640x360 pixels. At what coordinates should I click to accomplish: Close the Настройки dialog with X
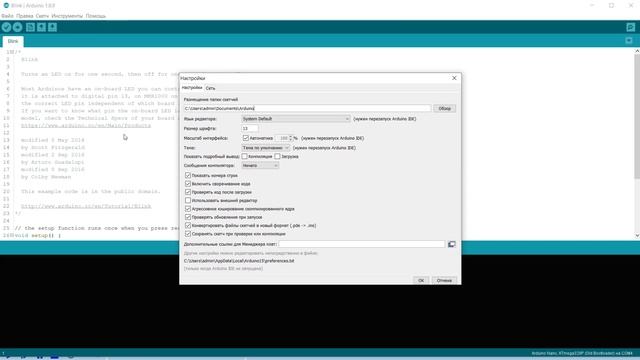tap(454, 78)
